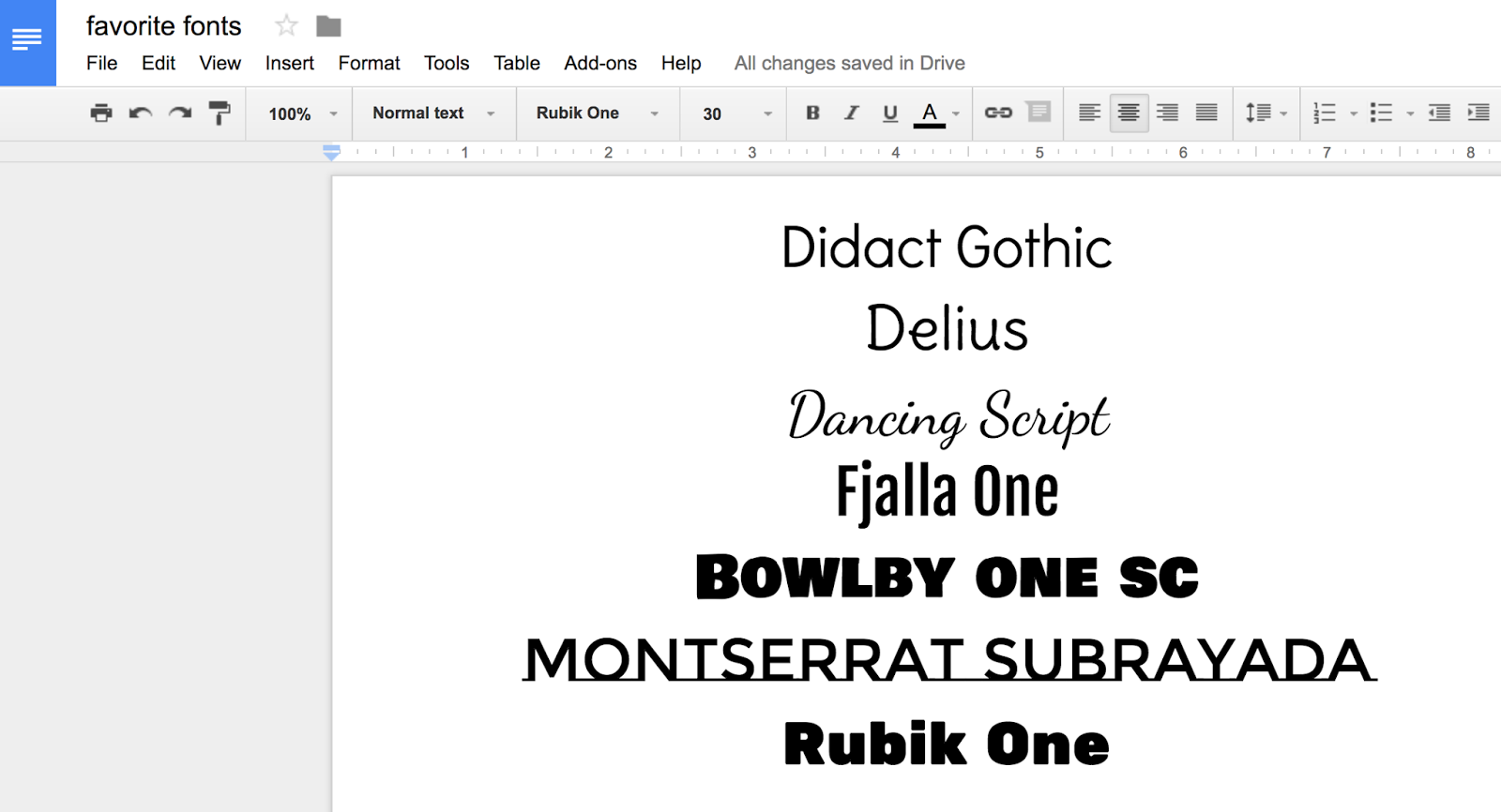Click the left indent marker on ruler
The height and width of the screenshot is (812, 1501).
[x=331, y=152]
